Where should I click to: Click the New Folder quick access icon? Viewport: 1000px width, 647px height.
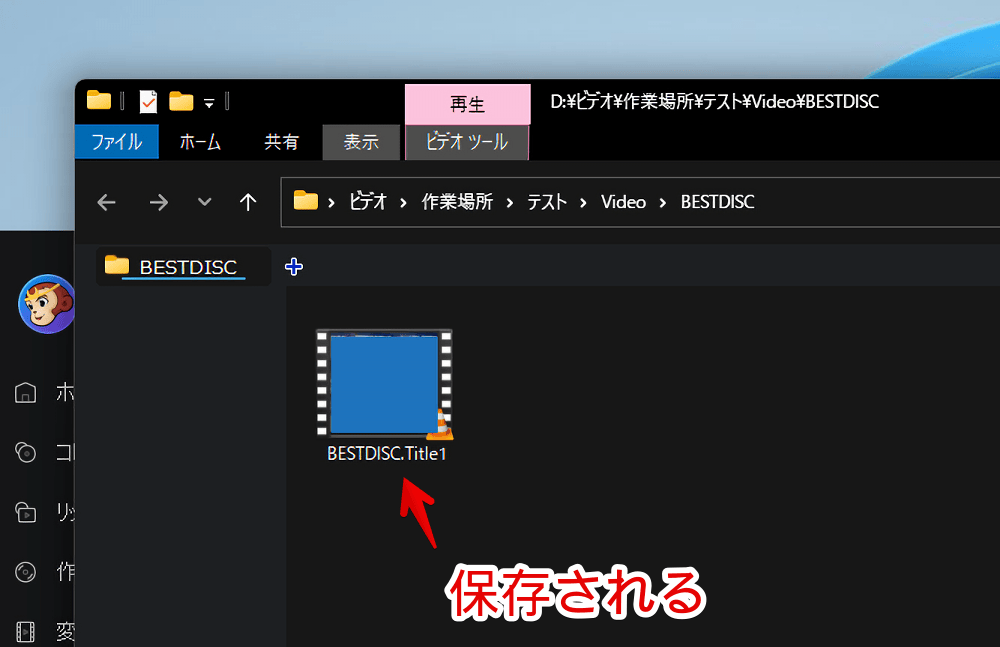click(181, 101)
